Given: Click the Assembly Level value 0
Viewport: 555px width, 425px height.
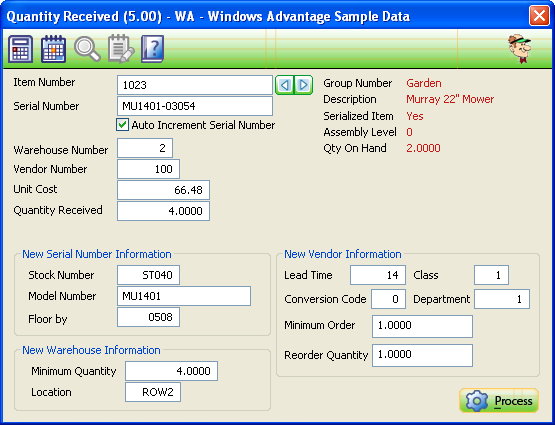Looking at the screenshot, I should [409, 132].
